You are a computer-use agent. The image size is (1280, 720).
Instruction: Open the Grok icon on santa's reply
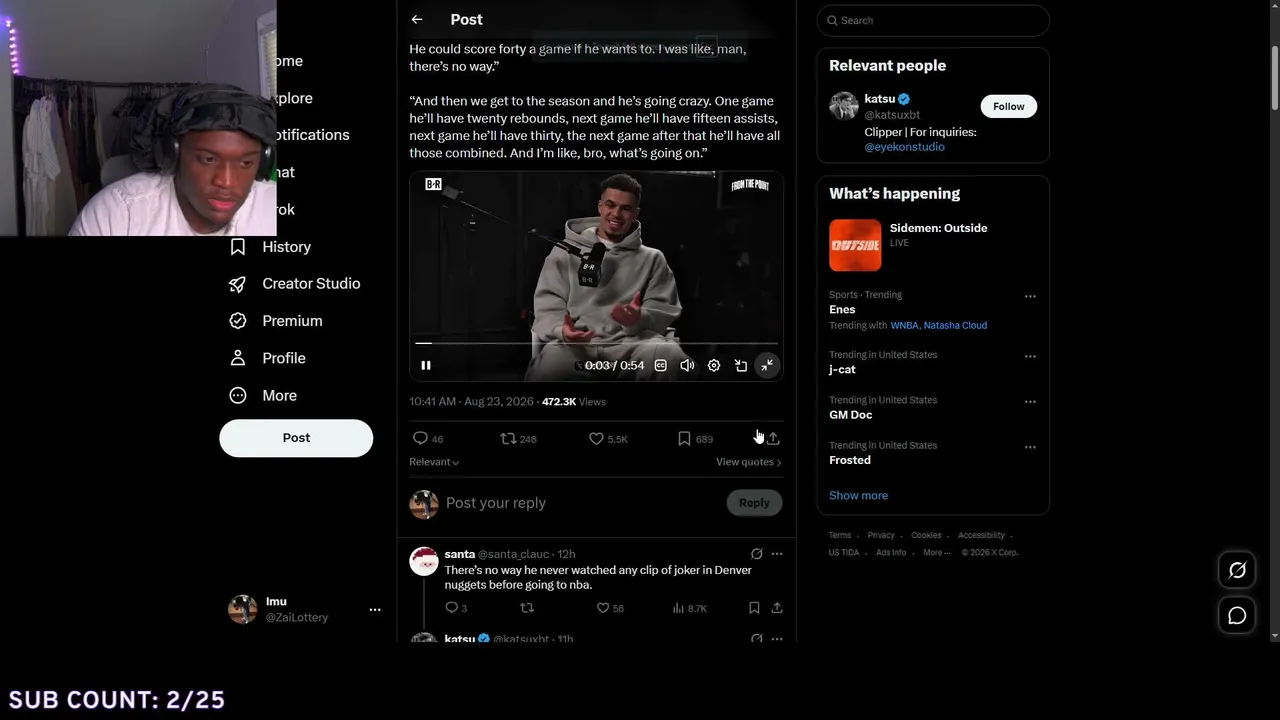coord(757,554)
